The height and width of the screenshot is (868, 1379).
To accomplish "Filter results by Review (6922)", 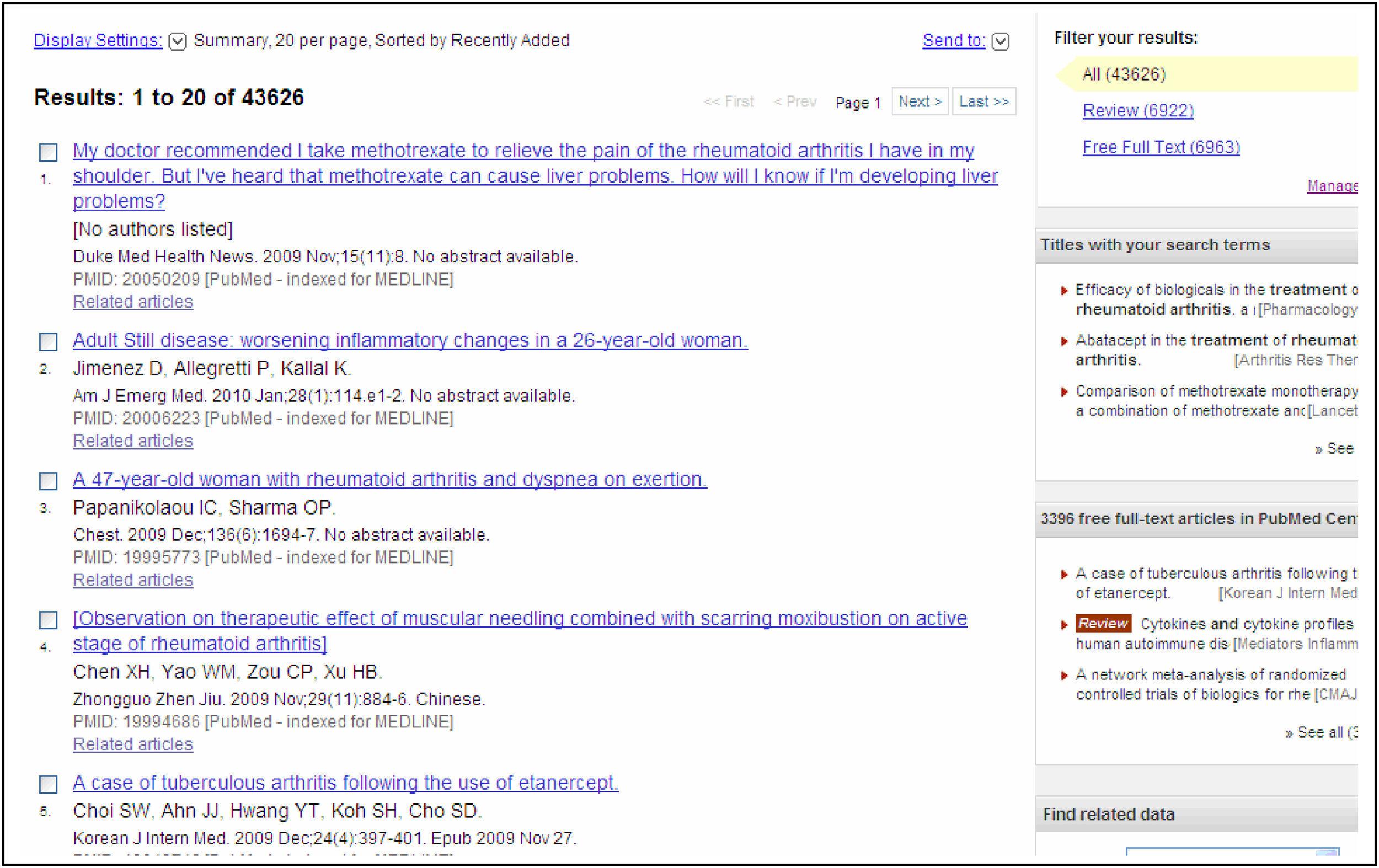I will pos(1137,110).
